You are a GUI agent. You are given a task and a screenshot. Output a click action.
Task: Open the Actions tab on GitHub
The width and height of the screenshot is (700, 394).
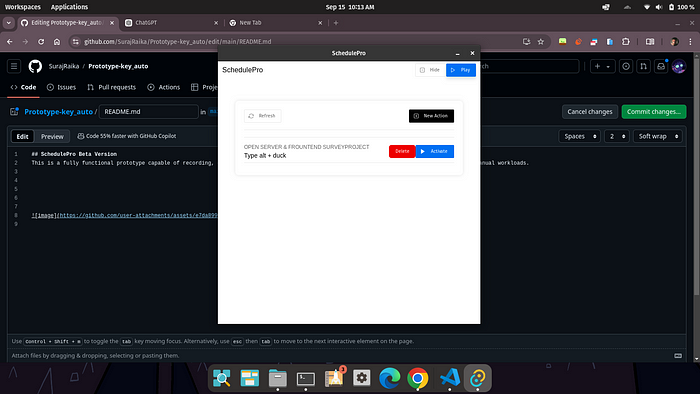tap(163, 87)
